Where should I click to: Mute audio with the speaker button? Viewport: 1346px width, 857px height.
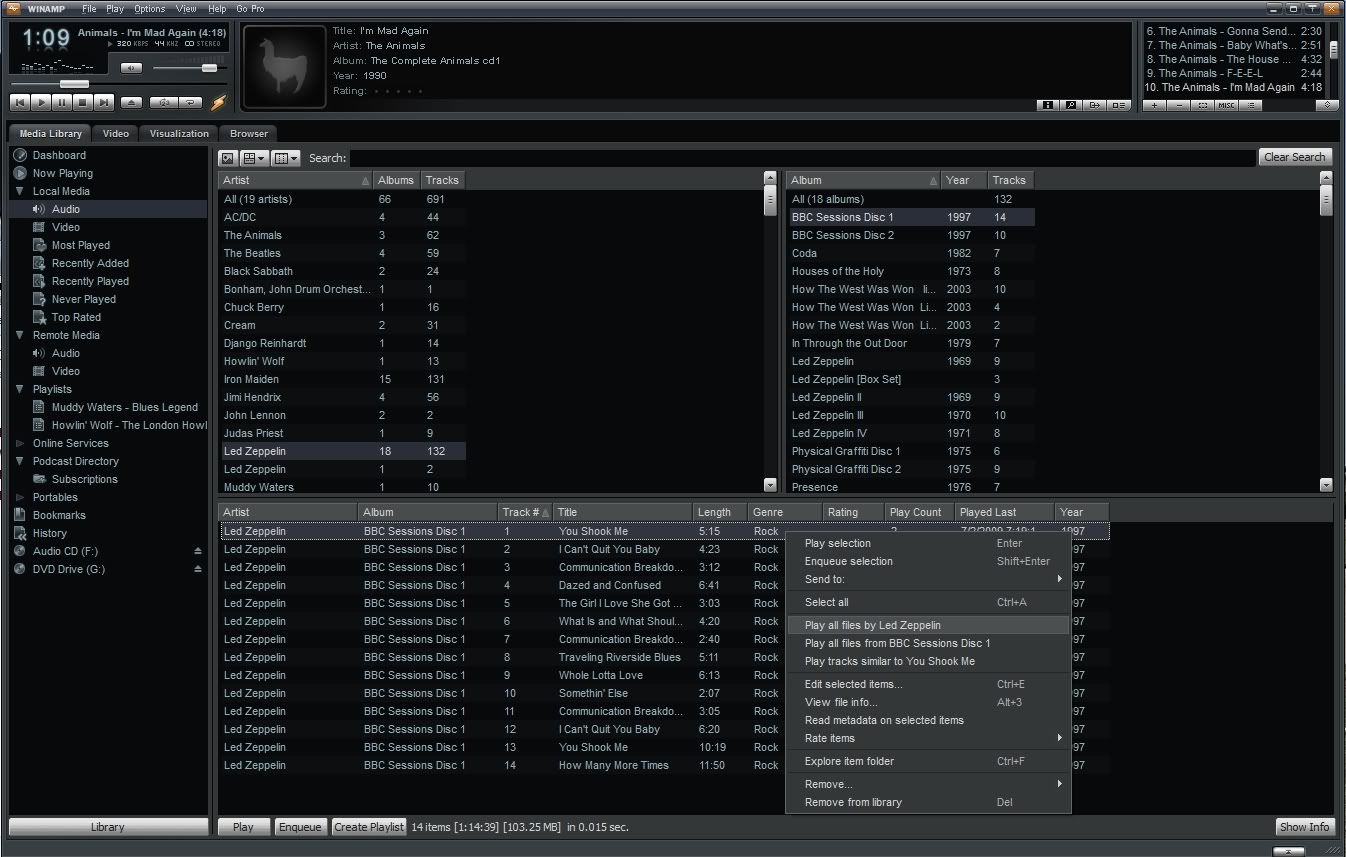click(131, 68)
